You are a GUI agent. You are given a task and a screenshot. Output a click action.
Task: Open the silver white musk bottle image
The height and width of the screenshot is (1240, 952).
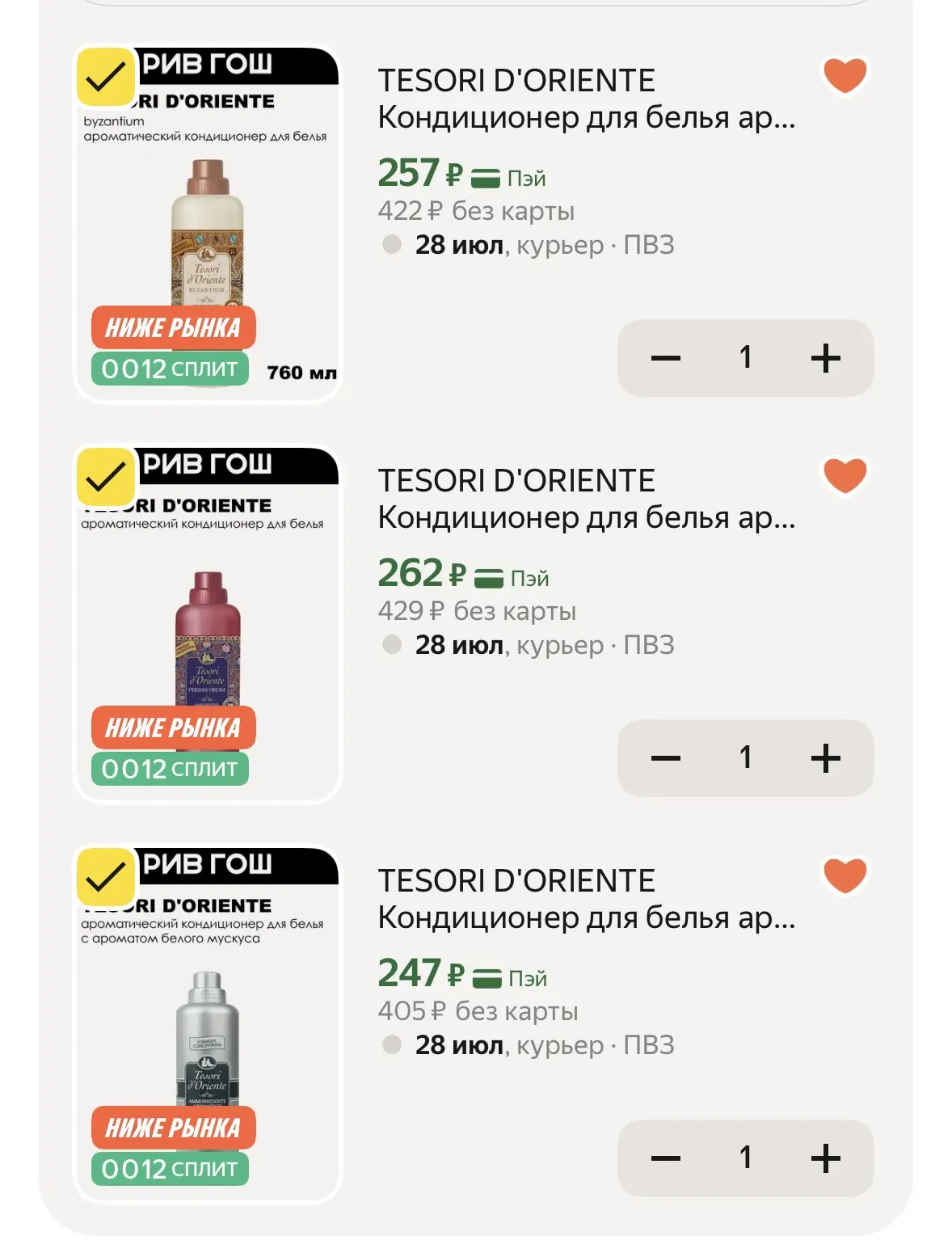point(208,1024)
